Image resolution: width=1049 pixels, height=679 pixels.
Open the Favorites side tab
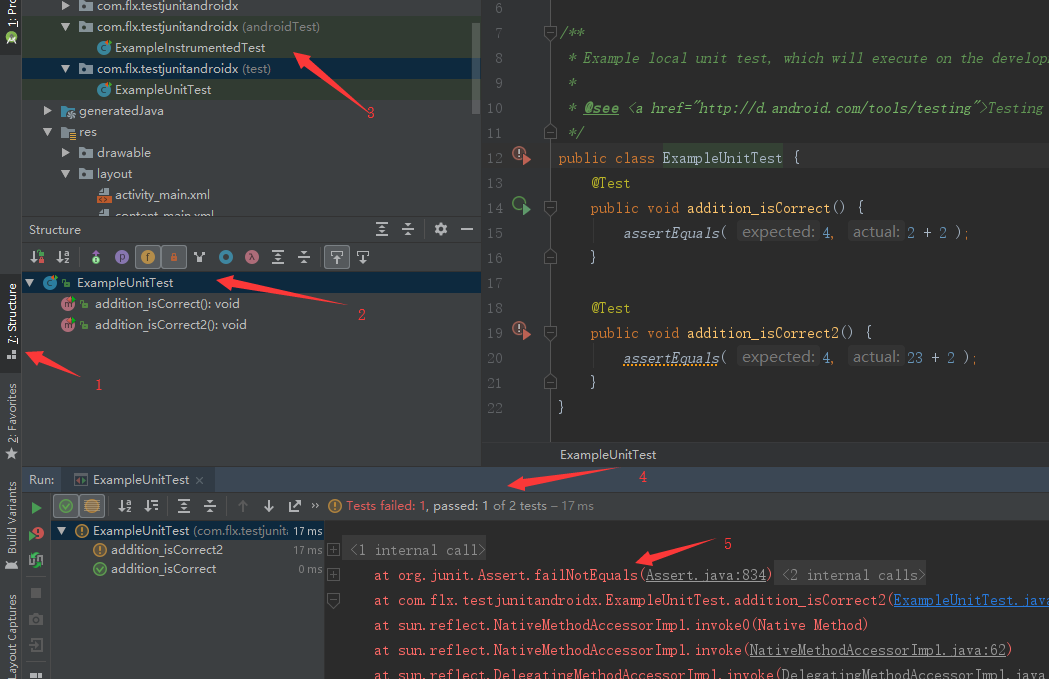point(11,421)
